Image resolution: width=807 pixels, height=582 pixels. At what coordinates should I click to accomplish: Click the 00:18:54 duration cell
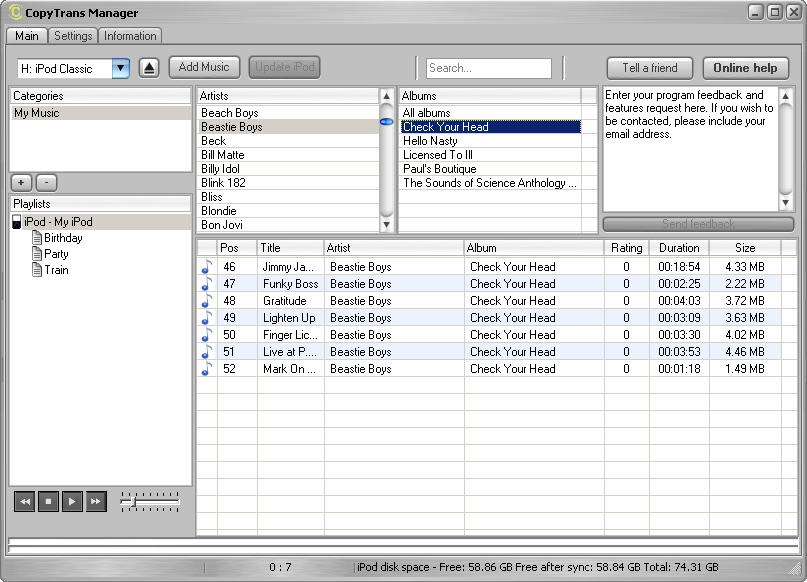point(679,267)
